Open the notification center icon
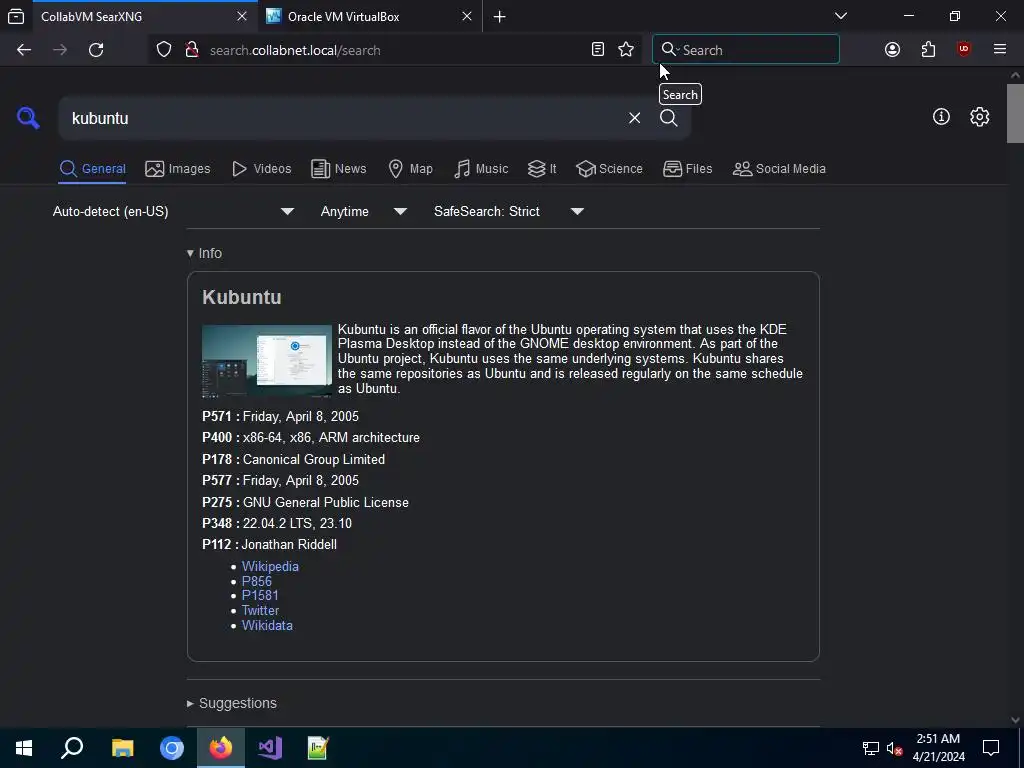Image resolution: width=1024 pixels, height=768 pixels. [991, 748]
